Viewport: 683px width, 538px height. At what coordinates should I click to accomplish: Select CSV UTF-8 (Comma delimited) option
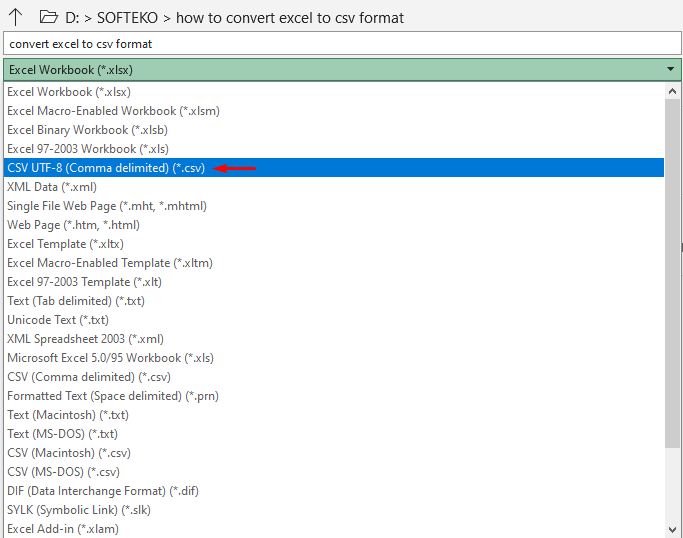click(x=106, y=168)
